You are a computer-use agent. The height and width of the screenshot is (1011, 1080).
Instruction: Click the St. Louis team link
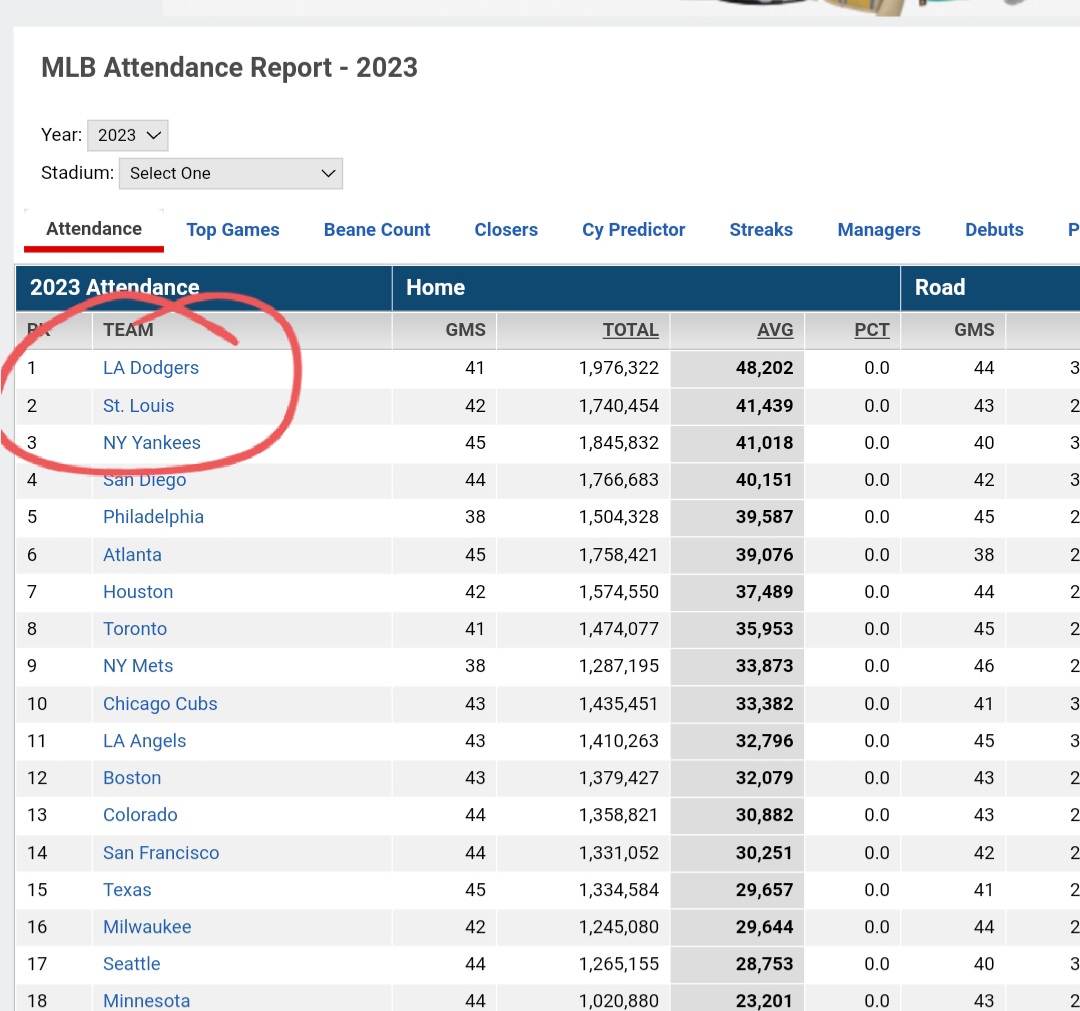pos(139,406)
